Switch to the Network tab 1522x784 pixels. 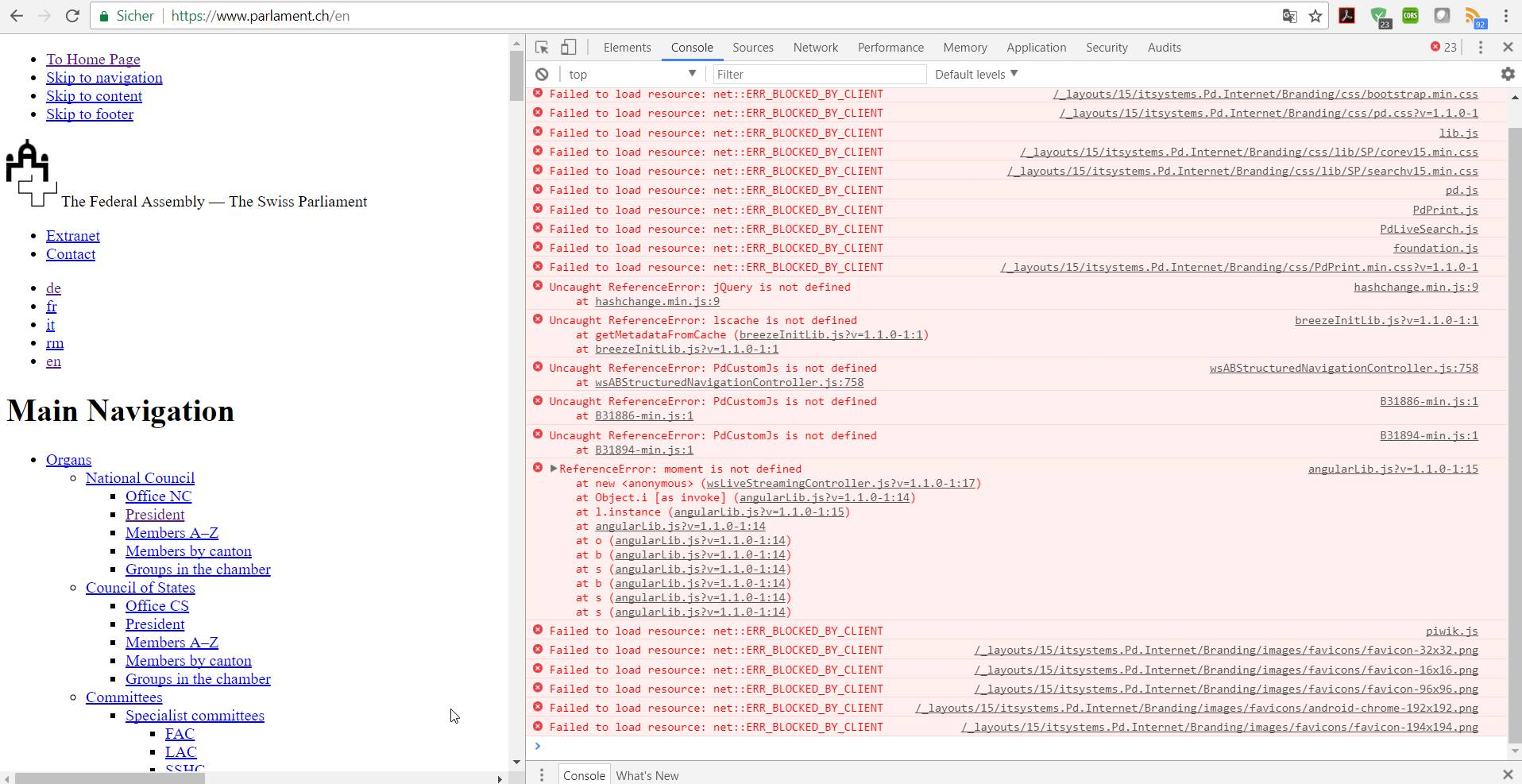(814, 47)
